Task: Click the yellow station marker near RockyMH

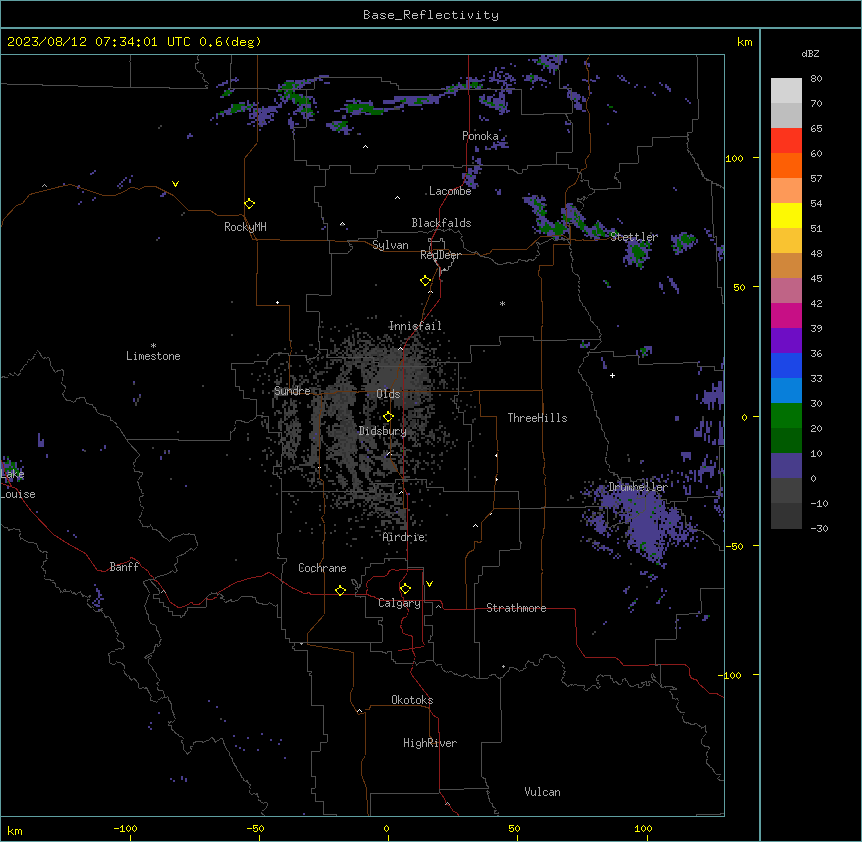Action: [250, 204]
